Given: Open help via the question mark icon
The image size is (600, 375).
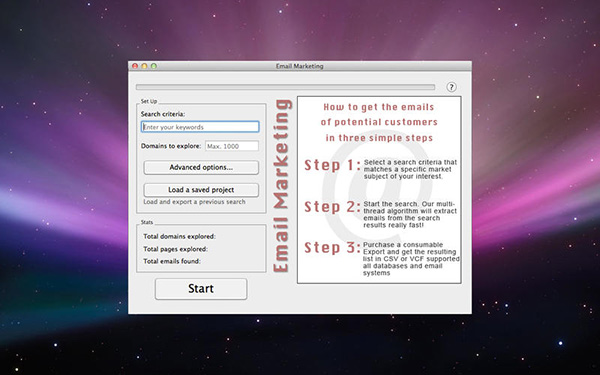Looking at the screenshot, I should pyautogui.click(x=452, y=87).
